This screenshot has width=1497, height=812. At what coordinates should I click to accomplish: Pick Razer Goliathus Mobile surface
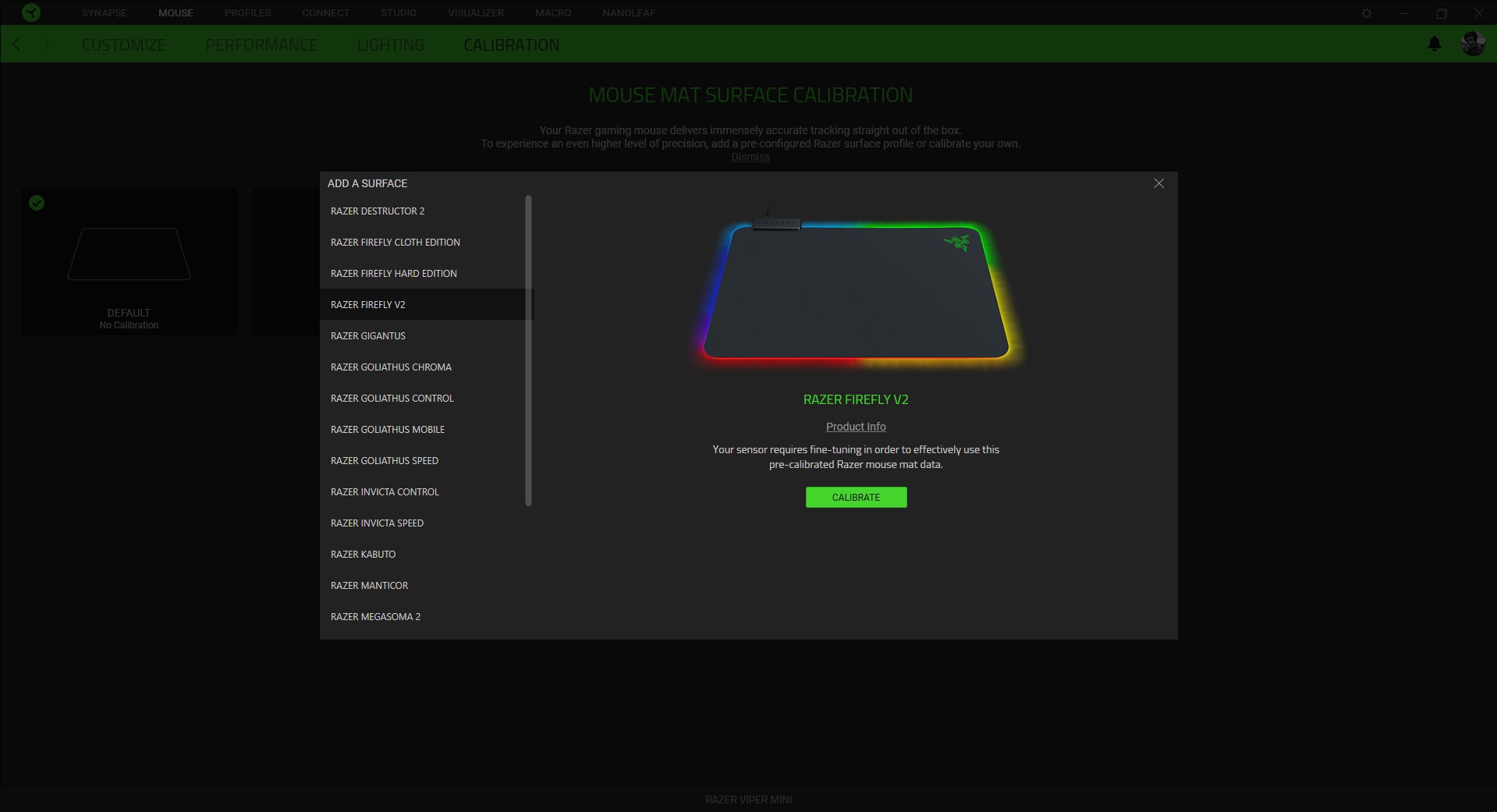[423, 430]
